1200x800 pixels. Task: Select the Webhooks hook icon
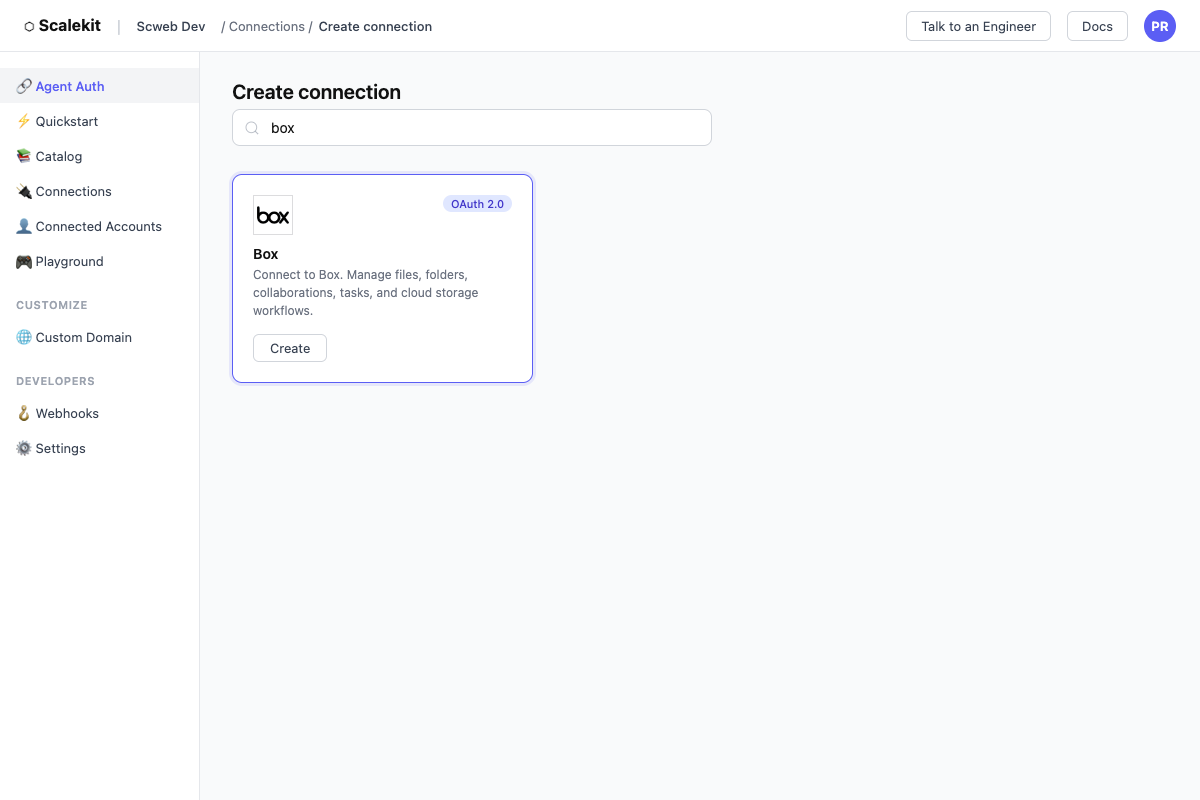click(22, 413)
